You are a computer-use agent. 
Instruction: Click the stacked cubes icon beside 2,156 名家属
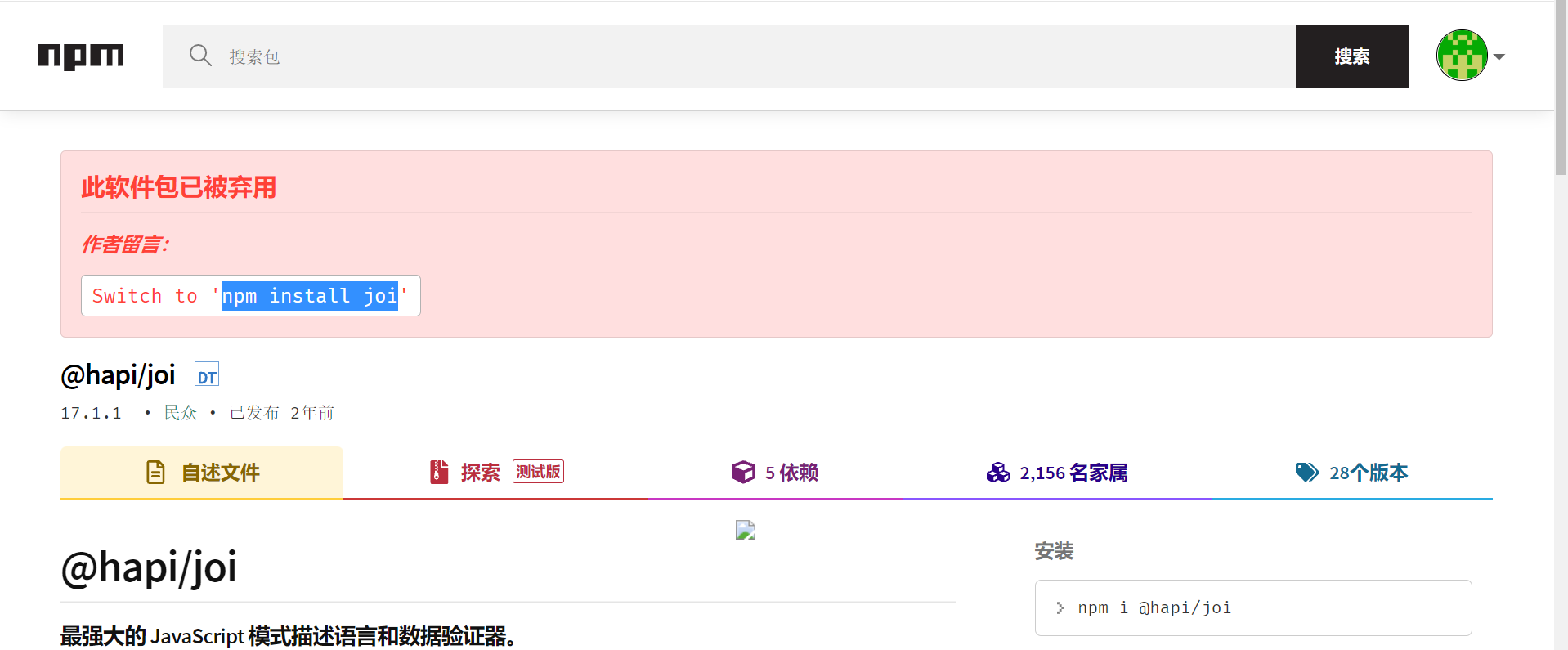(997, 473)
